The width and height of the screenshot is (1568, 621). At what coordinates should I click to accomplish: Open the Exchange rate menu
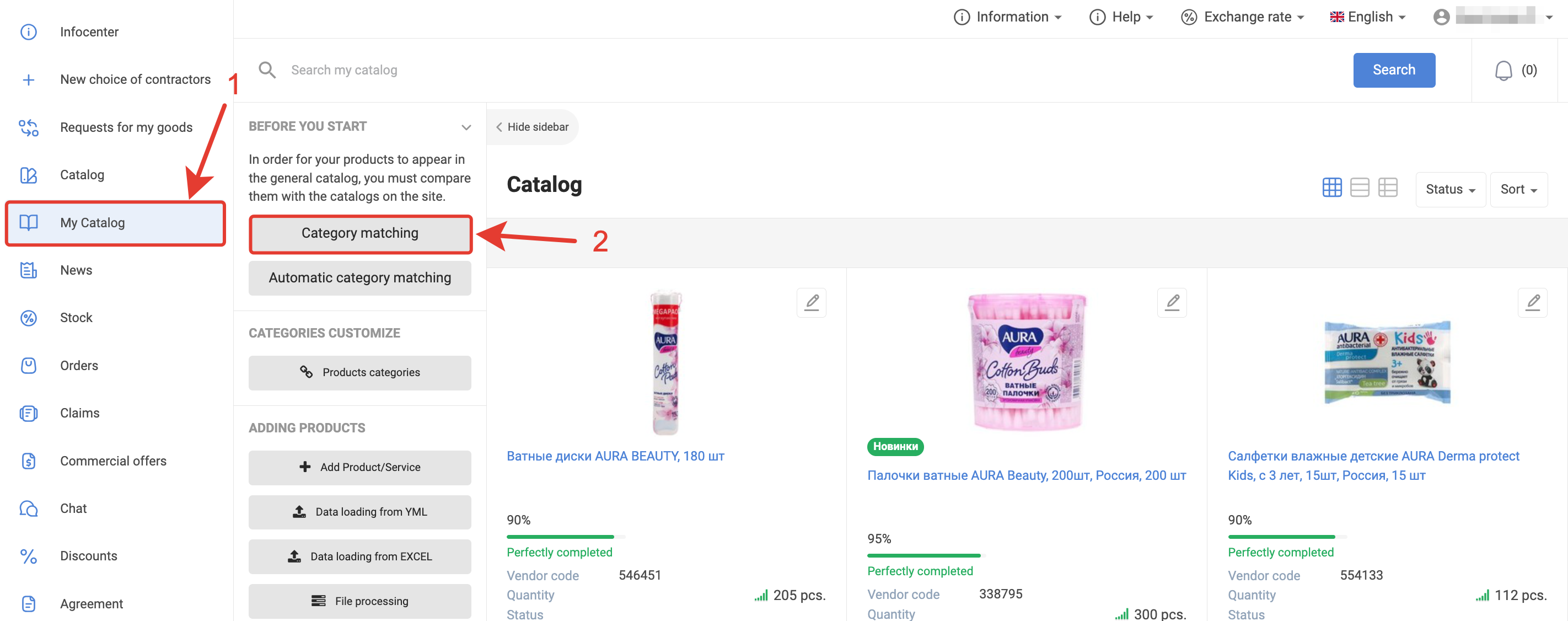[x=1242, y=17]
